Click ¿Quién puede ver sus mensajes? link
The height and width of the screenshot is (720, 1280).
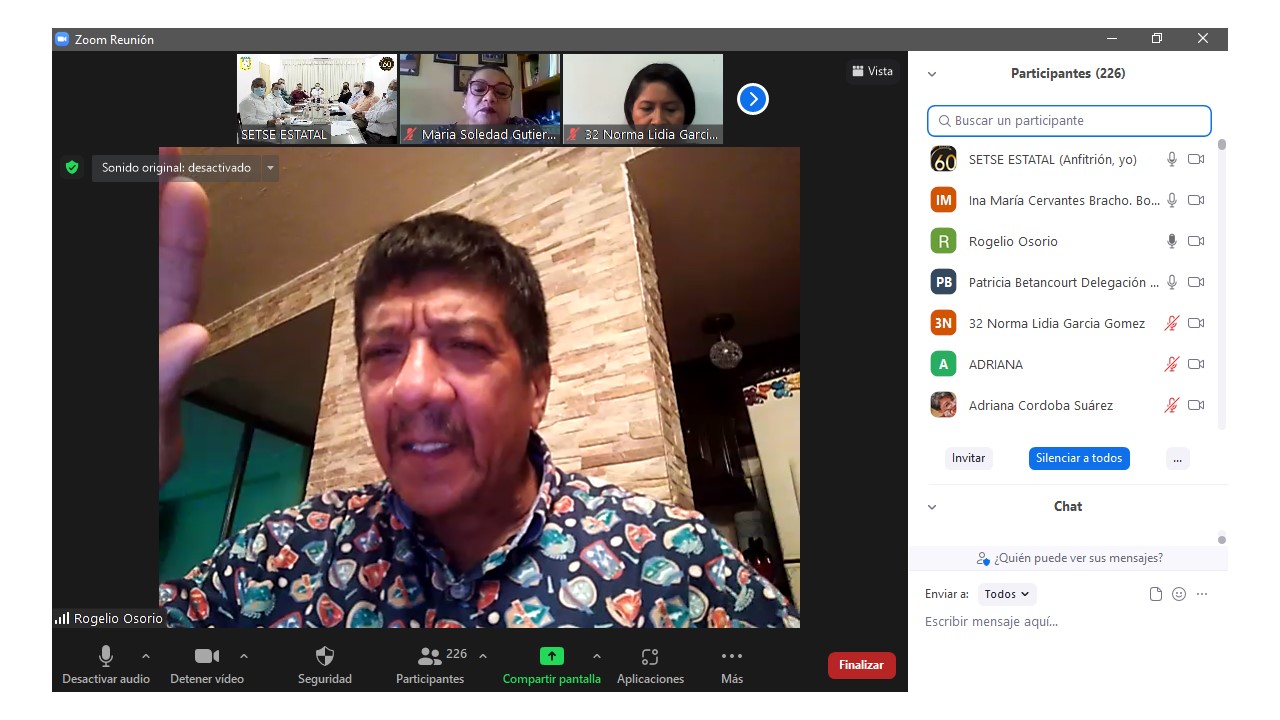[x=1070, y=558]
